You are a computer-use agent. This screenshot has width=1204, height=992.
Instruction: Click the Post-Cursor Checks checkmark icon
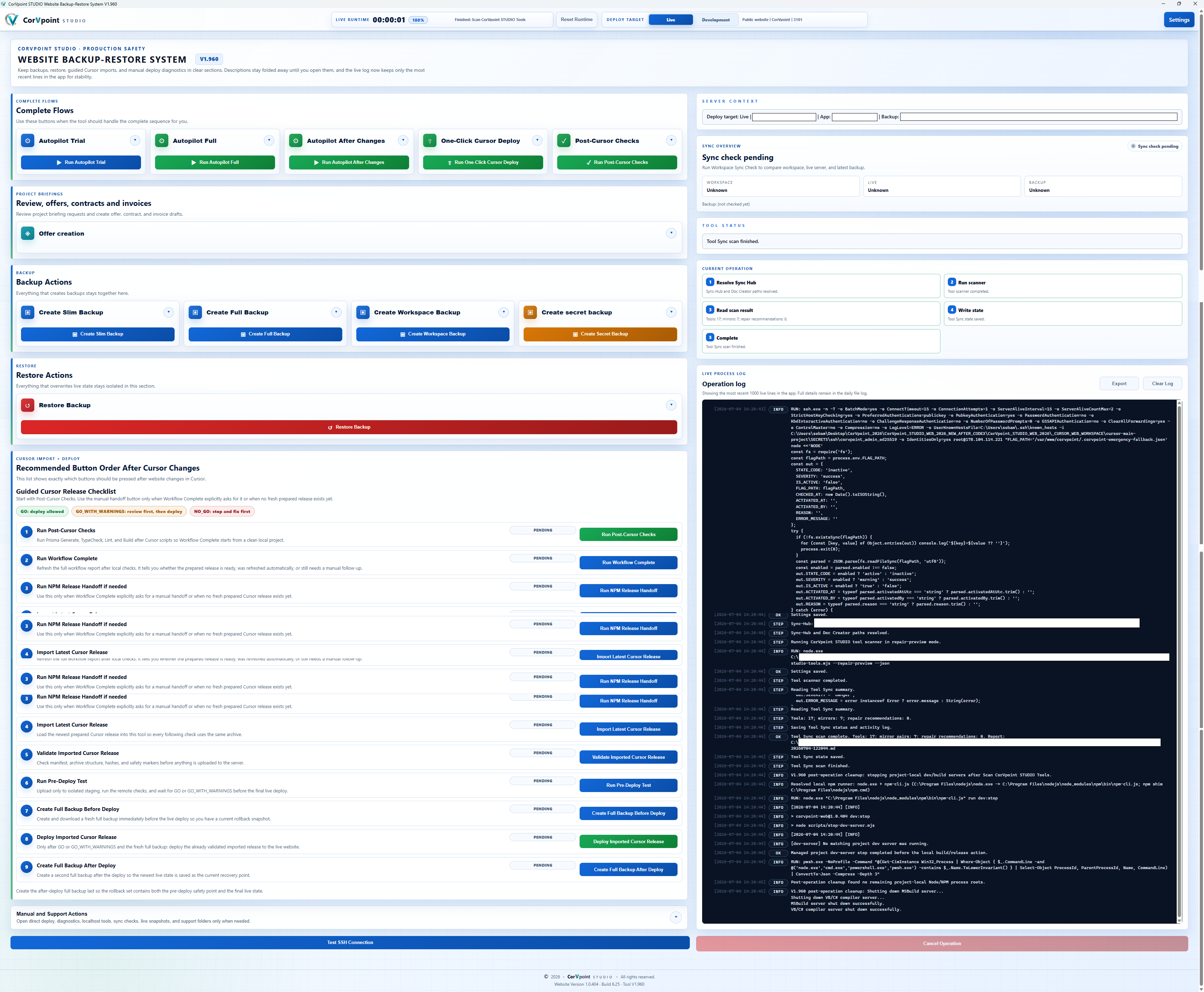pyautogui.click(x=564, y=140)
